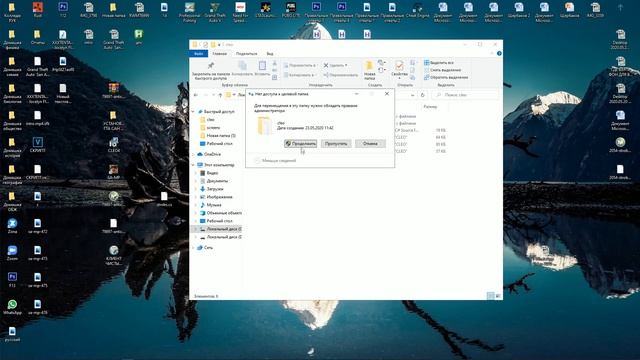Screen dimensions: 640x360
Task: Expand the Меньше сведений details toggle
Action: click(275, 161)
